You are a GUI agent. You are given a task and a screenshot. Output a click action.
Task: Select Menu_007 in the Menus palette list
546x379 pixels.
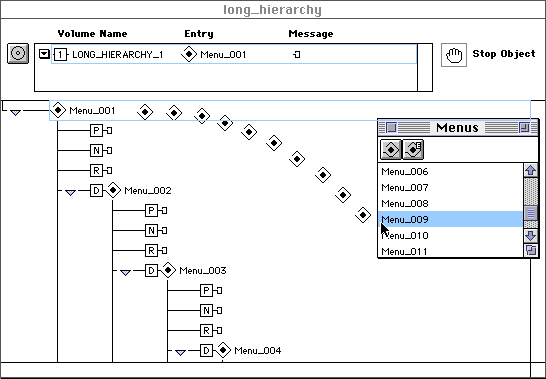tap(451, 187)
